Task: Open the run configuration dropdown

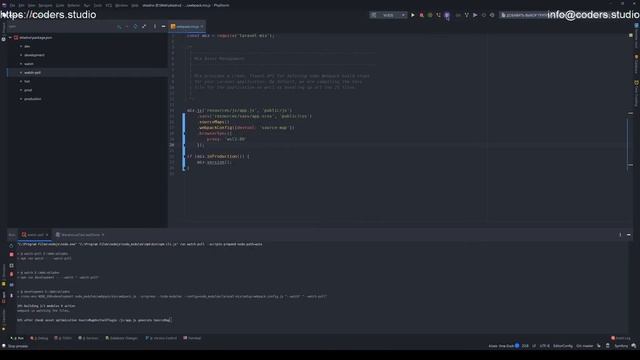Action: 388,15
